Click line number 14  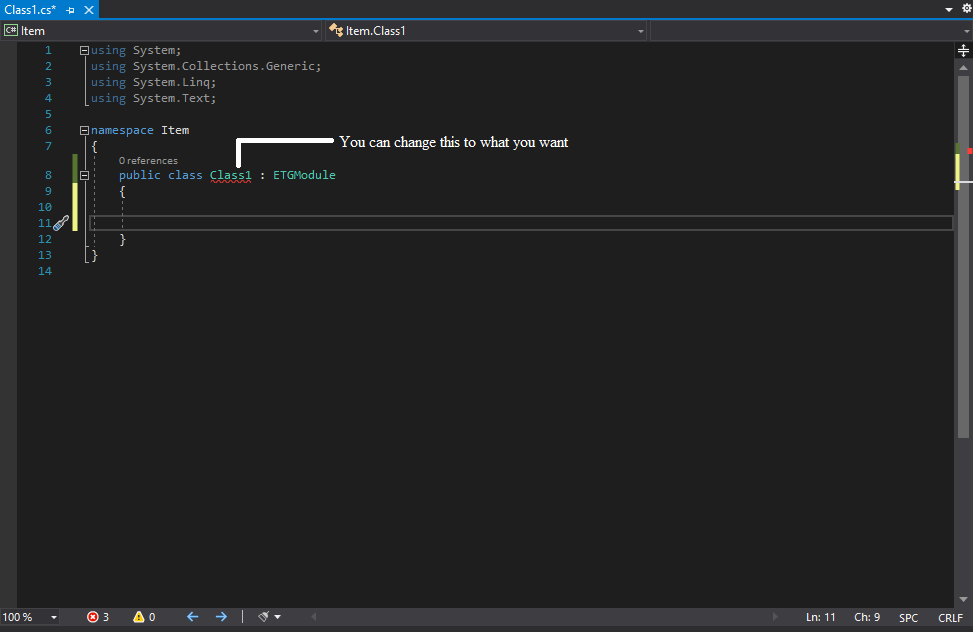pyautogui.click(x=45, y=271)
